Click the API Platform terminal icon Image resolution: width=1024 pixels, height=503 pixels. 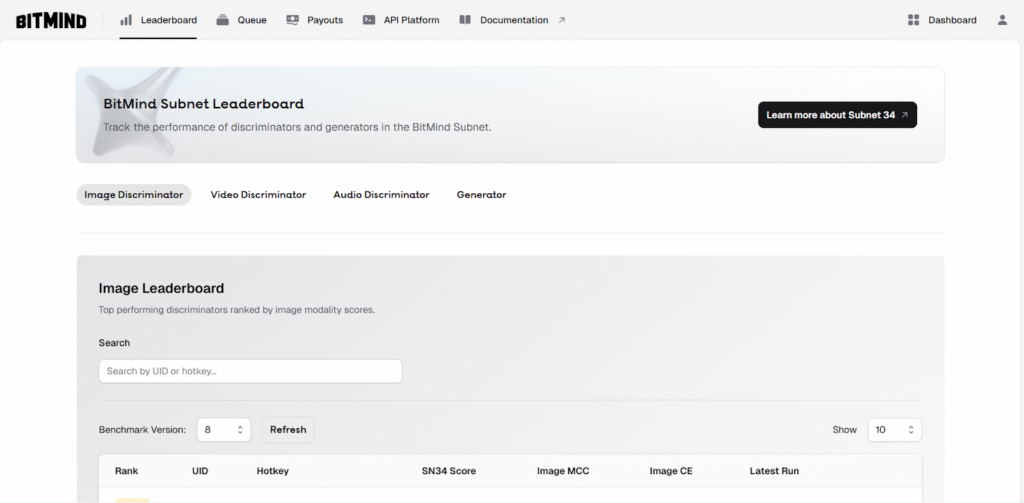(369, 20)
